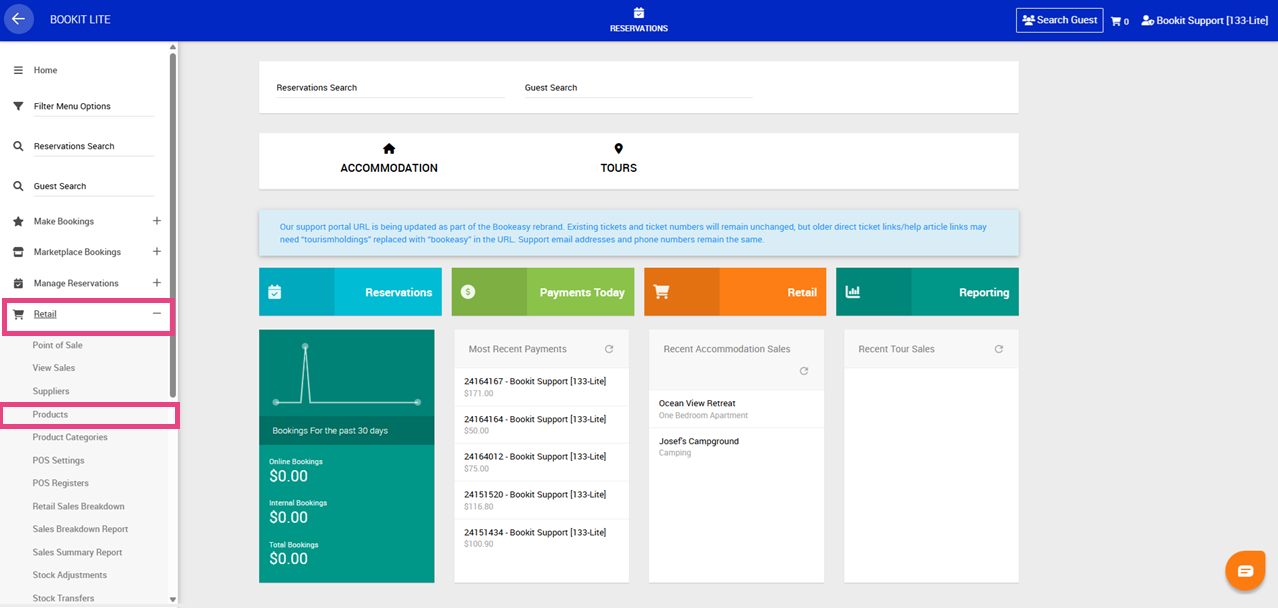1278x608 pixels.
Task: Click the filter funnel icon
Action: tap(18, 106)
